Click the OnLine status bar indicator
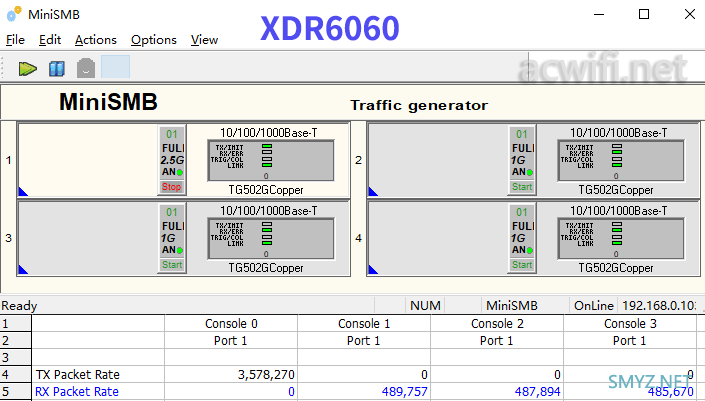705x401 pixels. (593, 306)
